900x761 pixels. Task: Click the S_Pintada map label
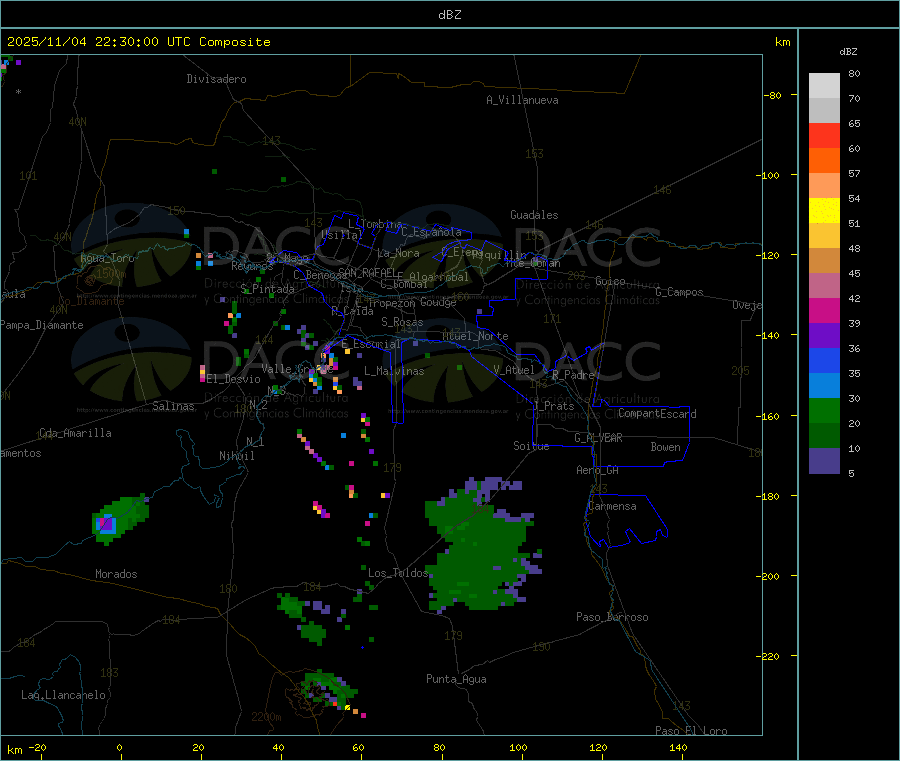click(267, 289)
